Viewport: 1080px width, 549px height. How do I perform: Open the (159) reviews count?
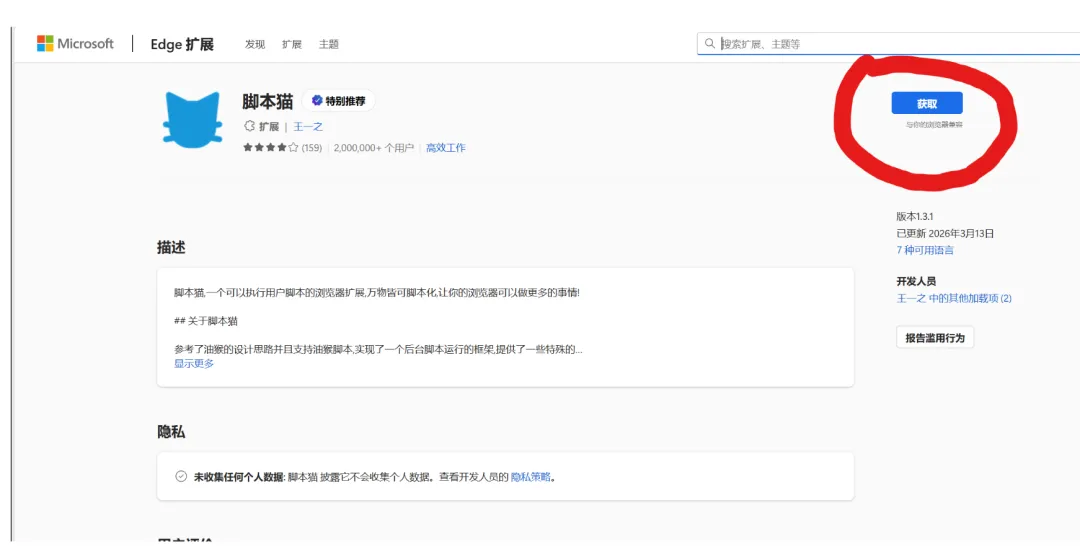tap(311, 147)
